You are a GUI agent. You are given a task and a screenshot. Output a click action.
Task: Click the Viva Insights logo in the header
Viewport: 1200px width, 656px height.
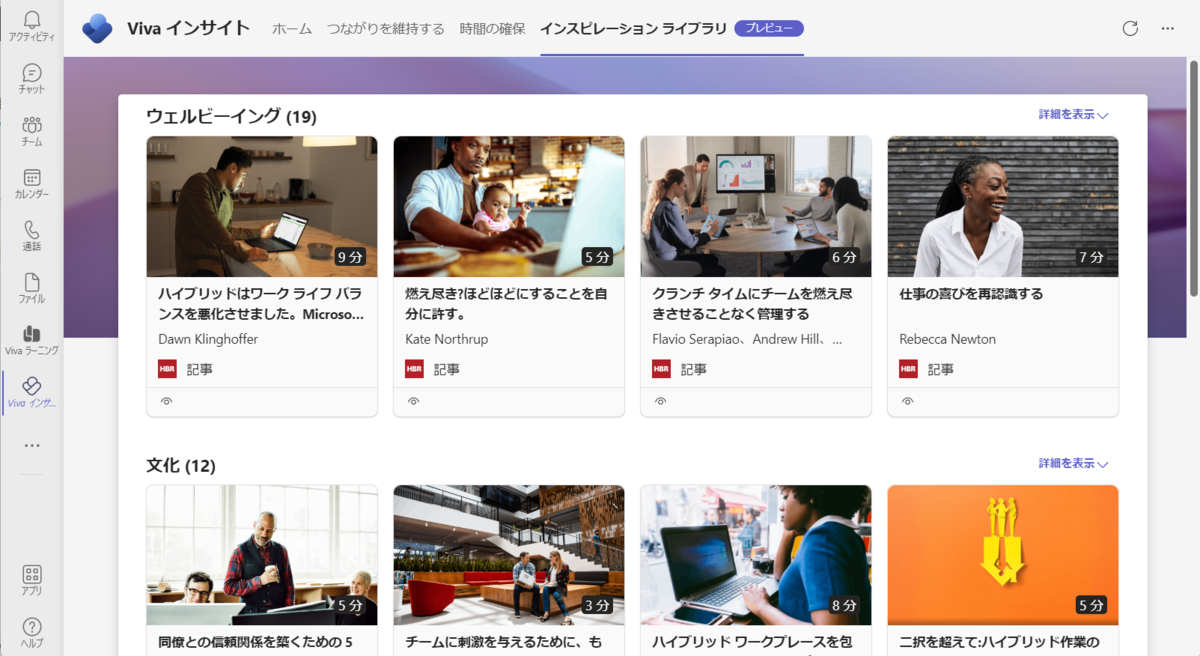[97, 29]
